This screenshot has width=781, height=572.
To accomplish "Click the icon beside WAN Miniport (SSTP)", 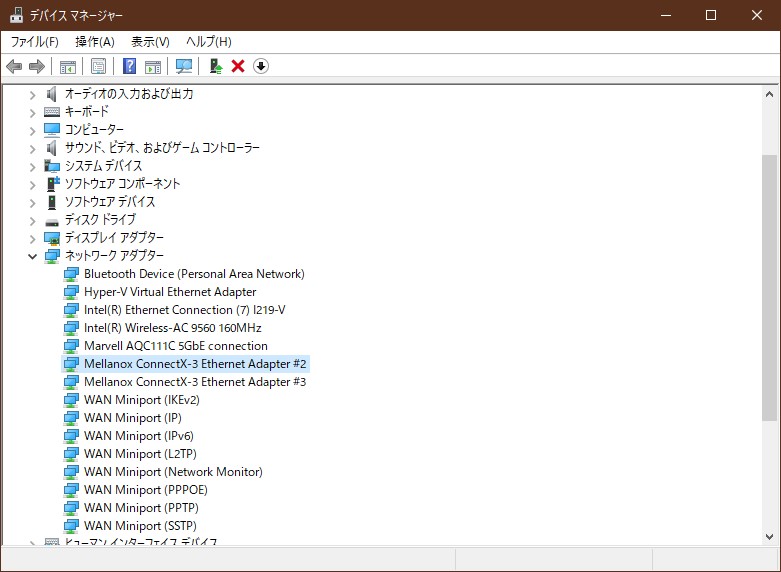I will click(71, 525).
